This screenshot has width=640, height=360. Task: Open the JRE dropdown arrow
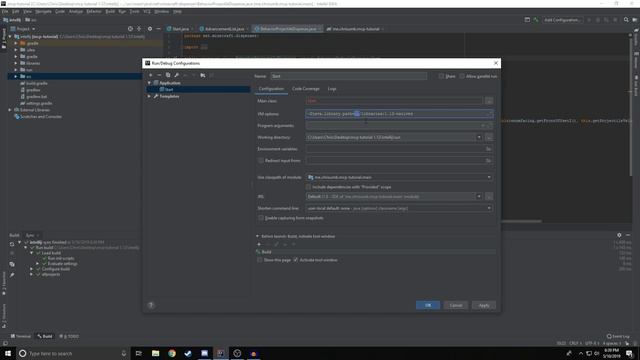tap(479, 197)
